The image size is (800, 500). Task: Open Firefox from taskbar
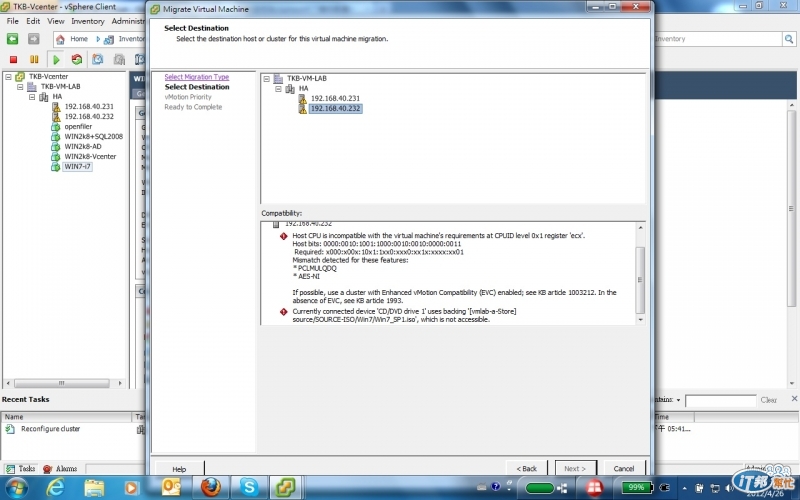click(x=210, y=487)
